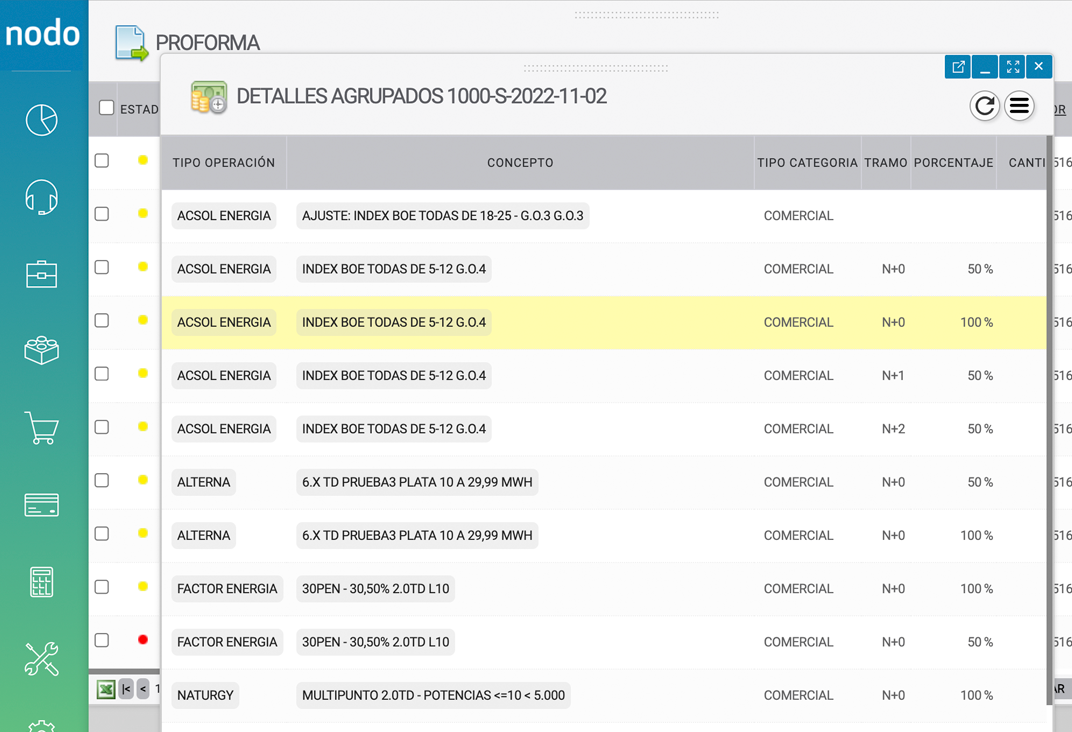The width and height of the screenshot is (1072, 732).
Task: Export the Proforma list to Excel
Action: tap(105, 690)
